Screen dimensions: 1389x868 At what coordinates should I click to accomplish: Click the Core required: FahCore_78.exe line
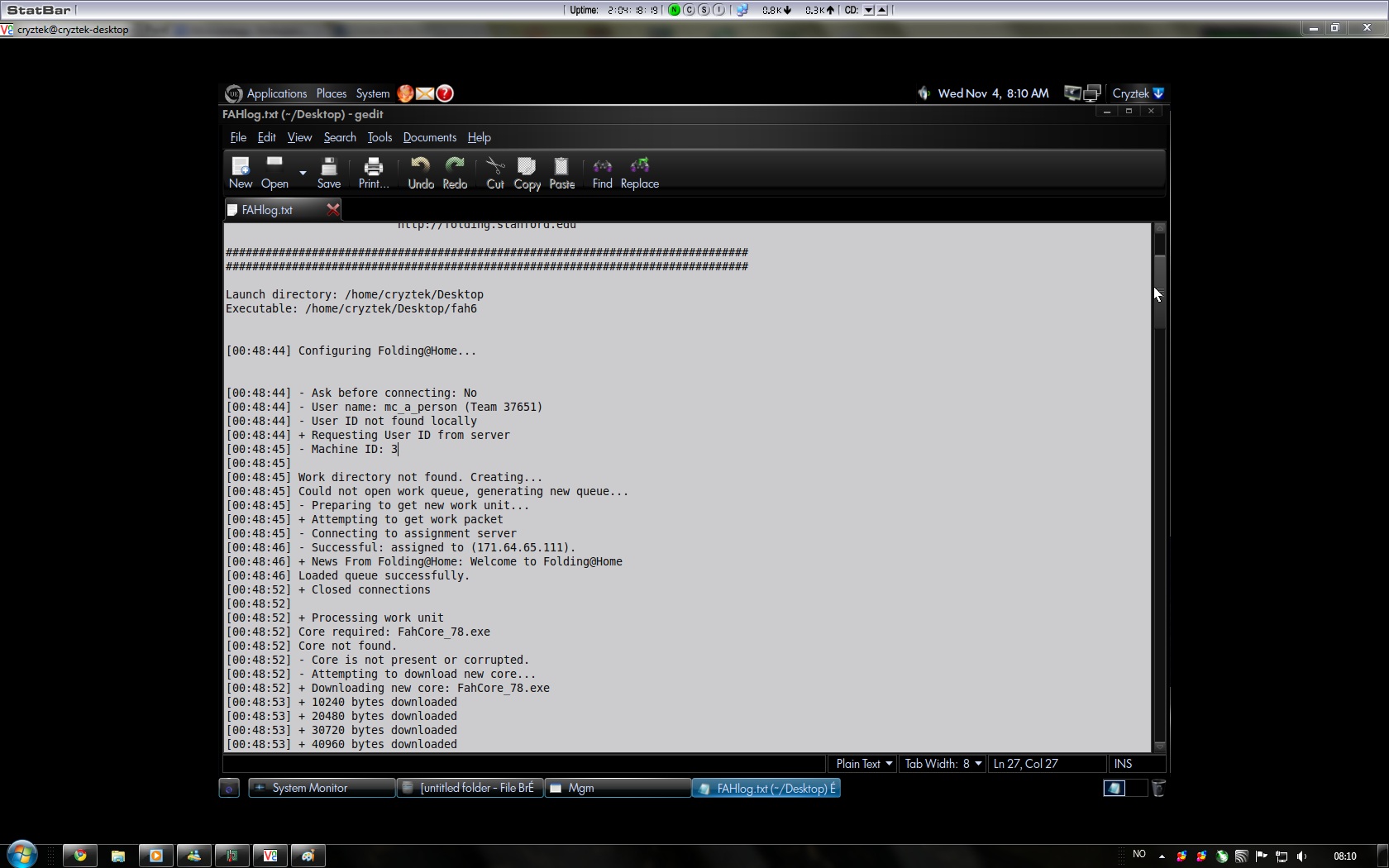coord(358,632)
